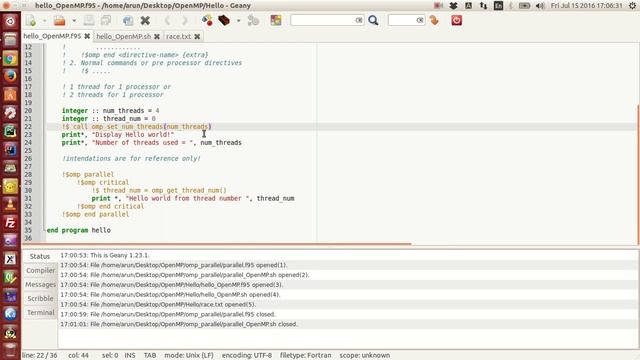Close the hello_OpenMP.sh tab
Image resolution: width=640 pixels, height=360 pixels.
click(157, 36)
